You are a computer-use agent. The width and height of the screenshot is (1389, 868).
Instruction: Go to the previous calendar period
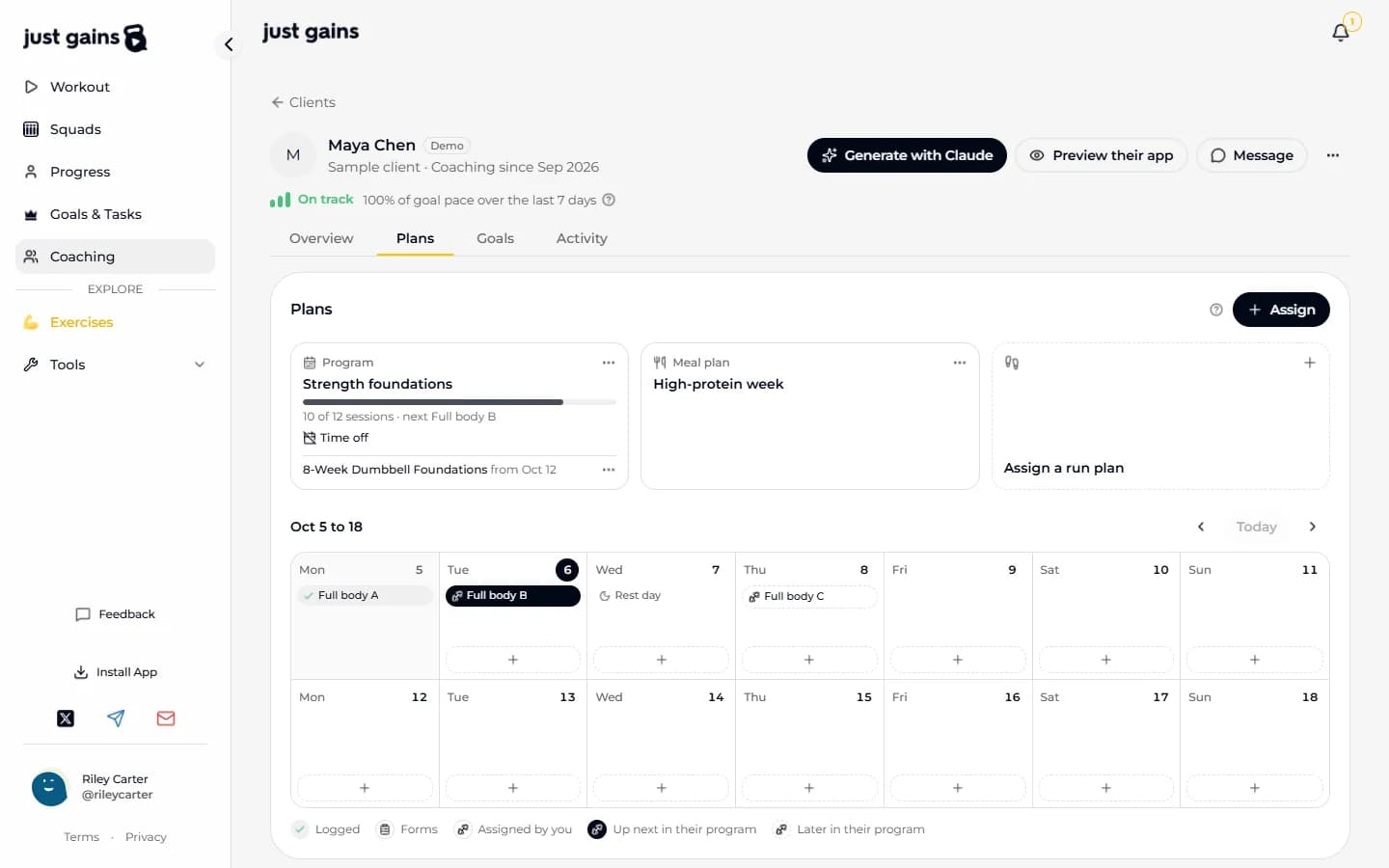click(1201, 527)
